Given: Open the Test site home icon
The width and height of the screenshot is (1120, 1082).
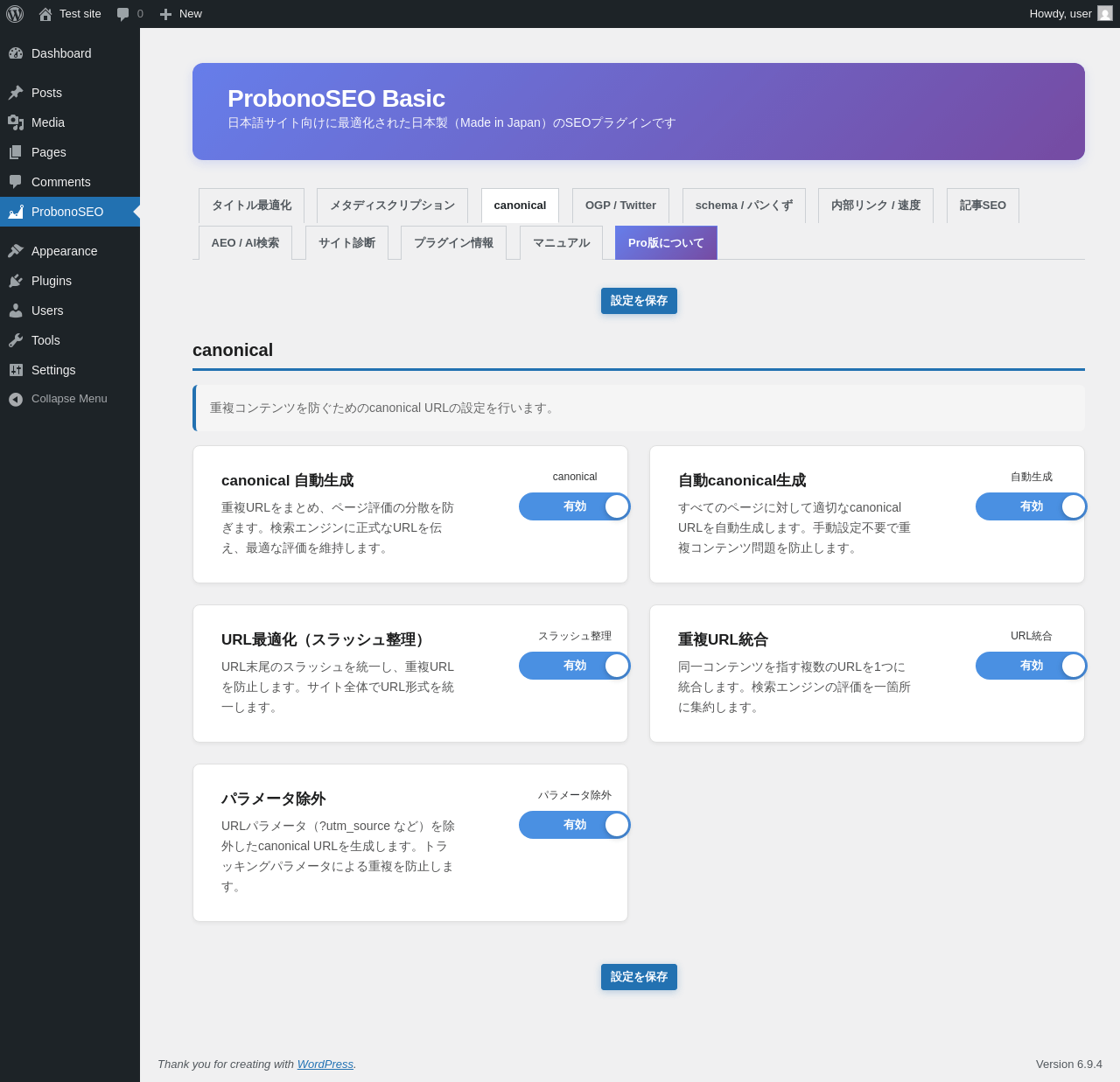Looking at the screenshot, I should tap(45, 14).
